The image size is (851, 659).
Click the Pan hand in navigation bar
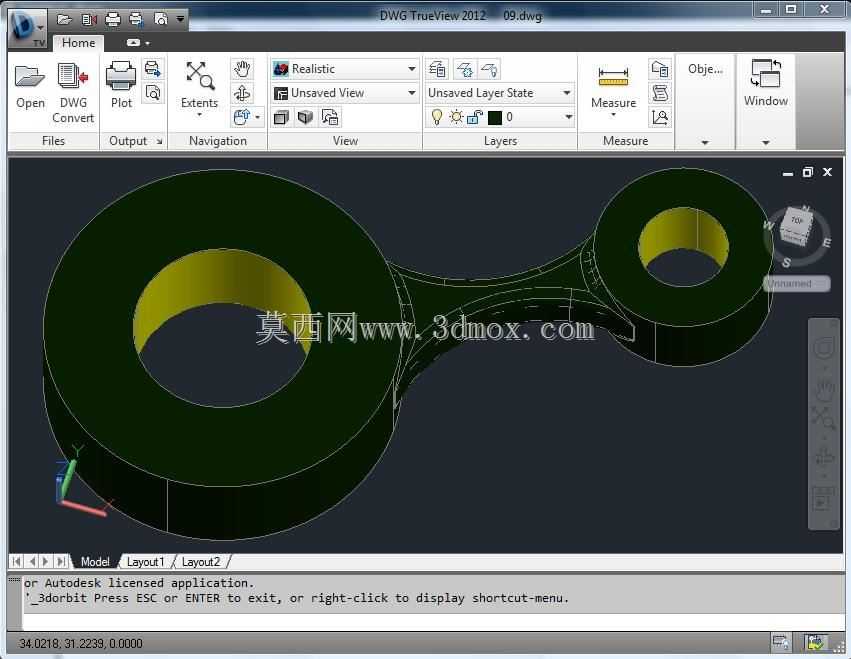point(823,389)
